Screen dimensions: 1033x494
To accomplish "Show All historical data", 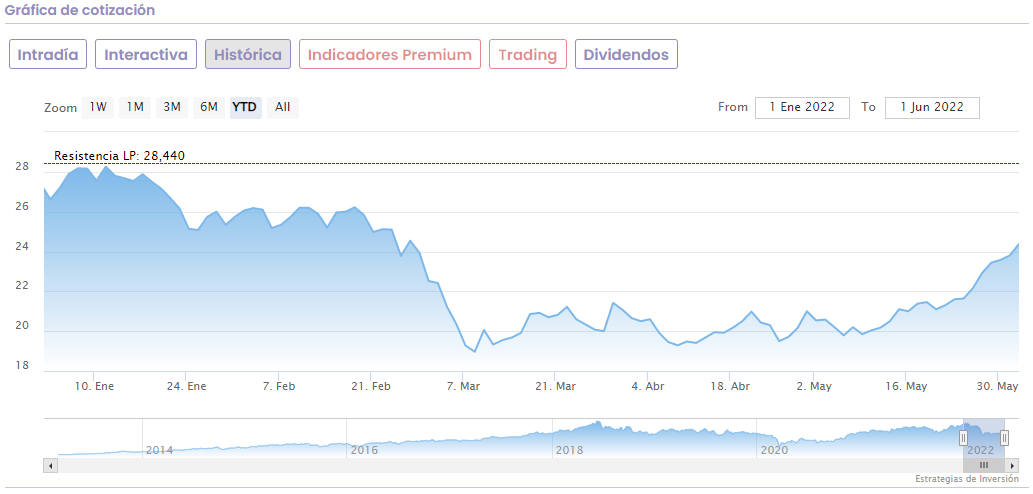I will point(283,107).
